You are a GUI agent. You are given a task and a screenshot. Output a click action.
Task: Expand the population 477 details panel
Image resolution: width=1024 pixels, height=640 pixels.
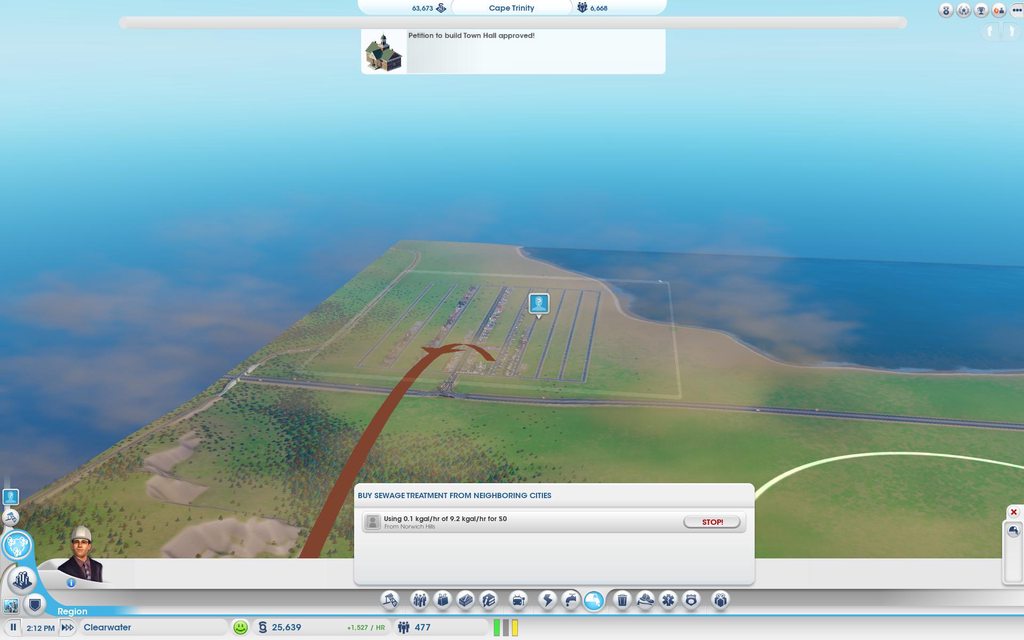pos(420,628)
